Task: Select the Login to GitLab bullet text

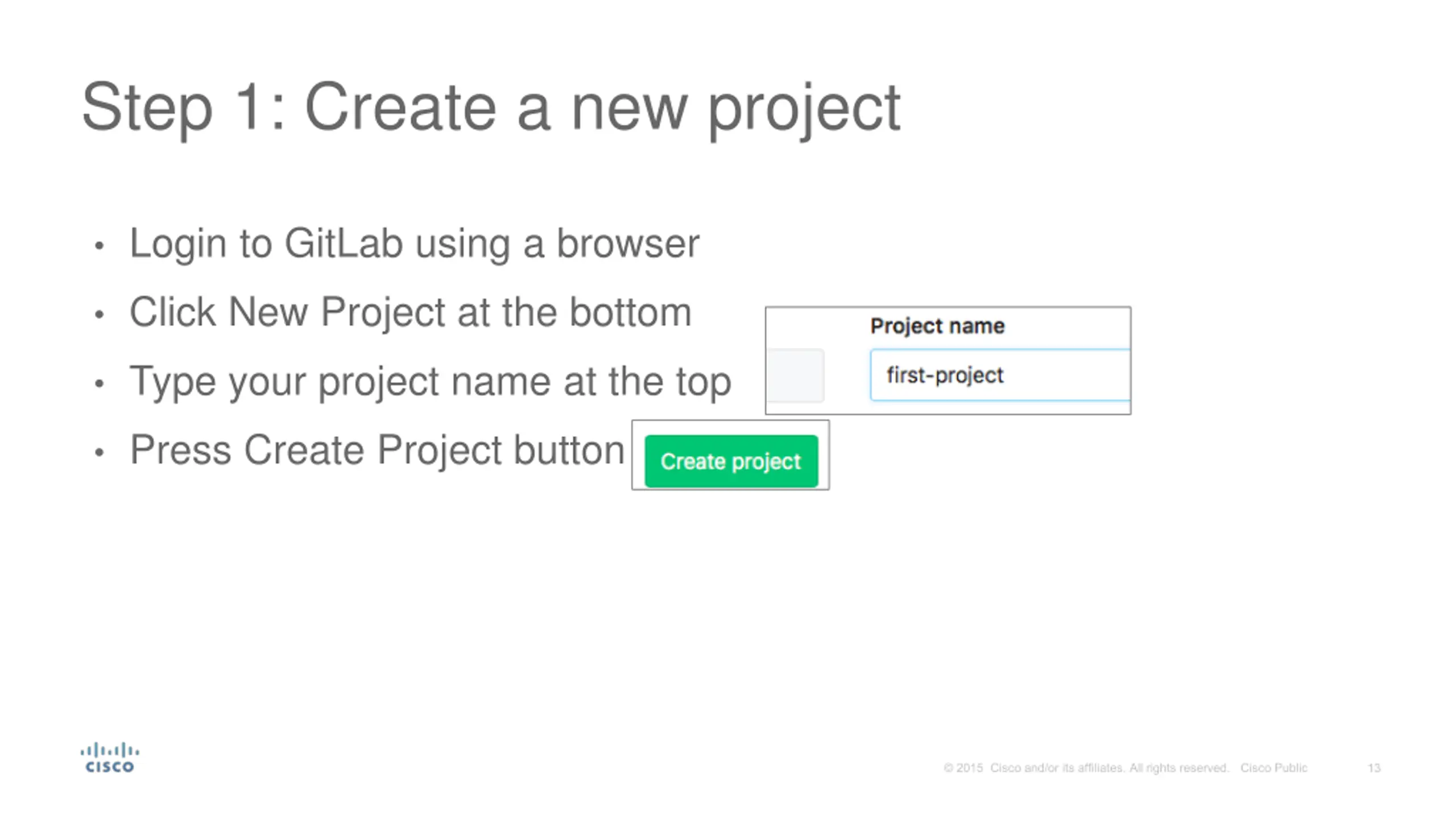Action: tap(414, 243)
